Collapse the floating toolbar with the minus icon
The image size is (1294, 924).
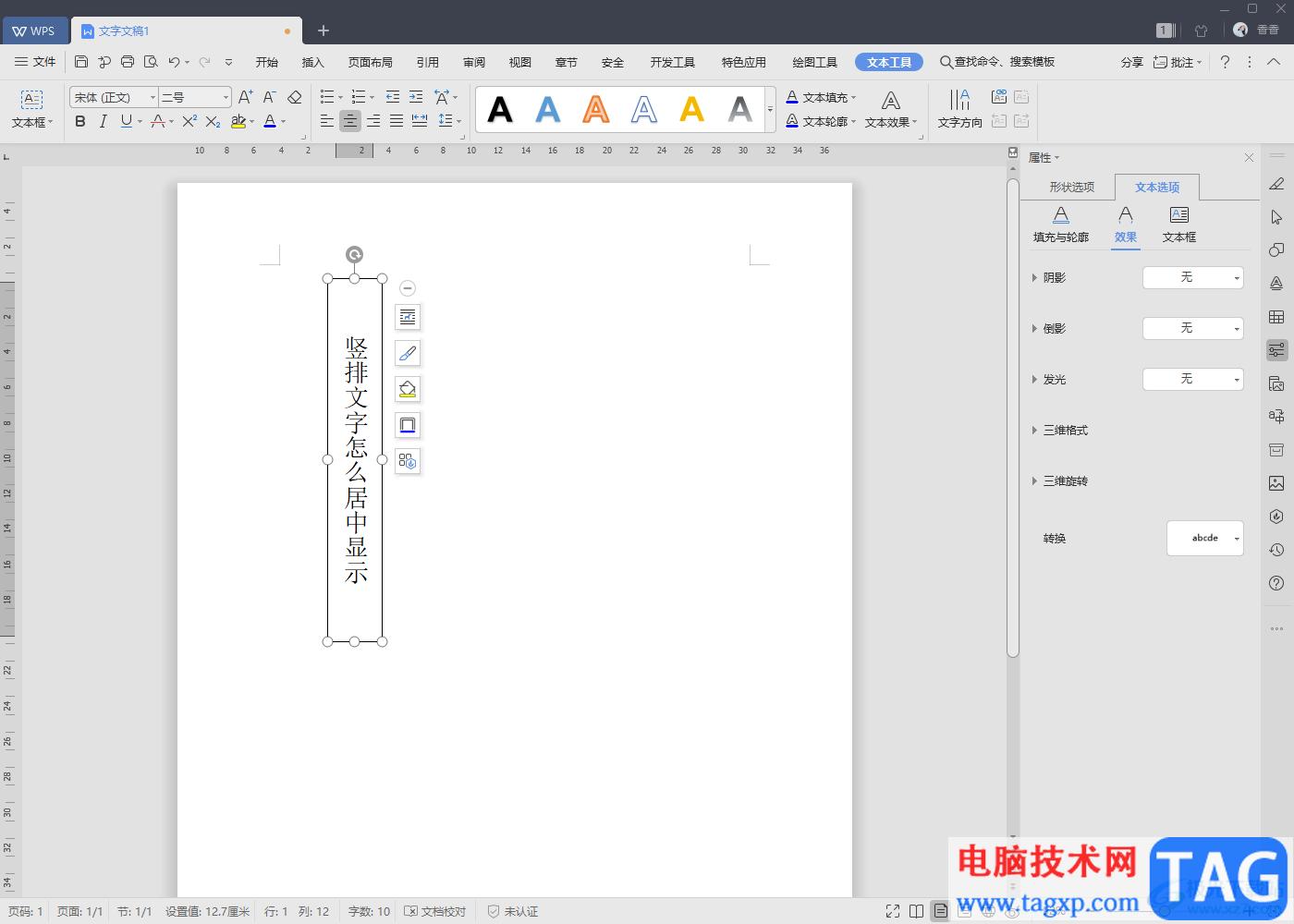coord(408,288)
